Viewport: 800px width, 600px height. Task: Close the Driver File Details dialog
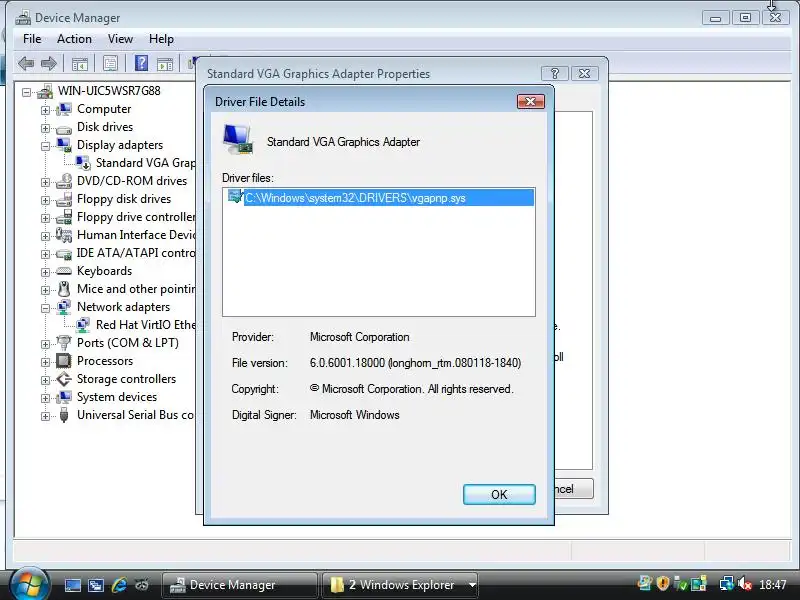[531, 101]
